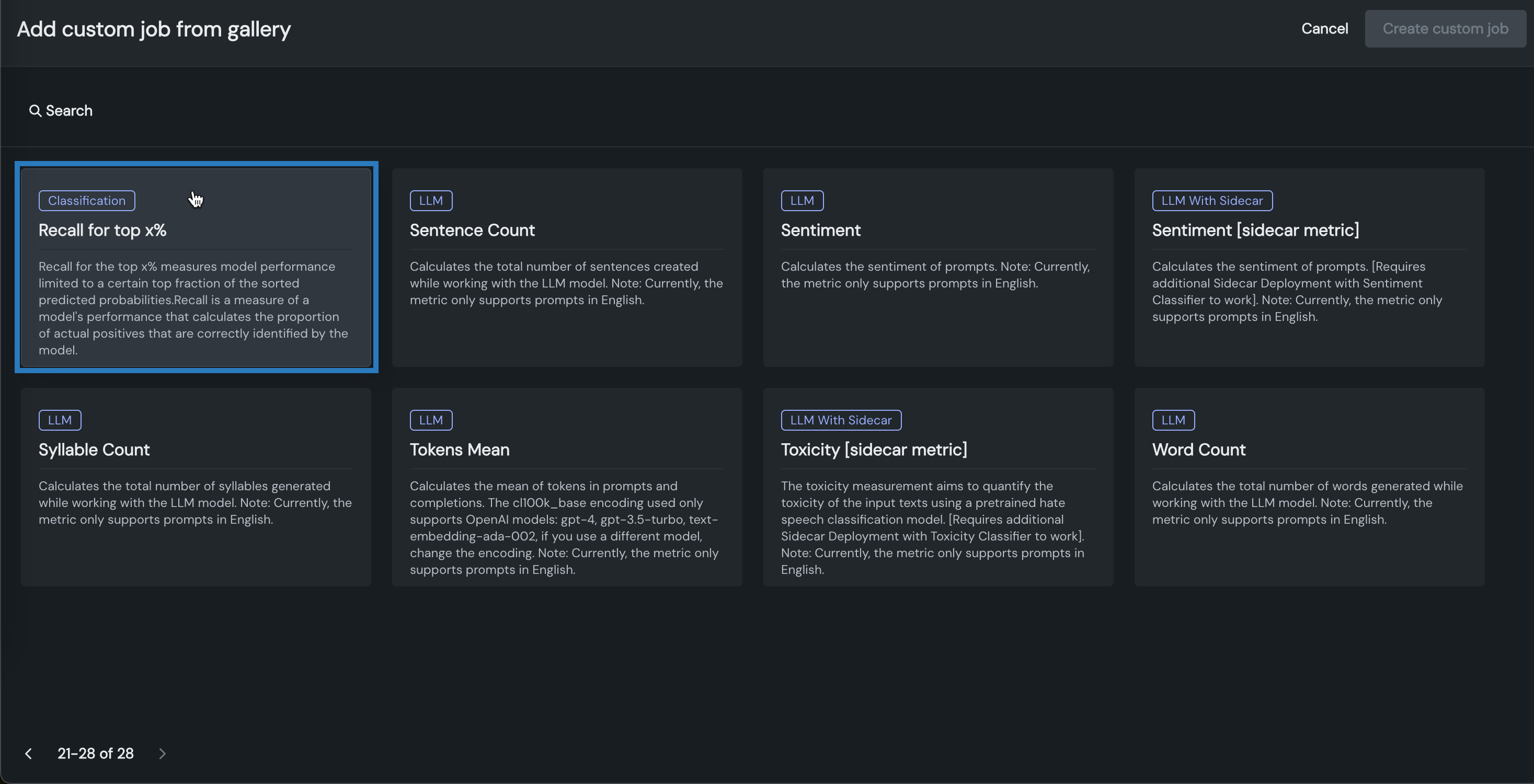Click the 21-28 of 28 pagination label
Viewport: 1534px width, 784px height.
click(95, 754)
